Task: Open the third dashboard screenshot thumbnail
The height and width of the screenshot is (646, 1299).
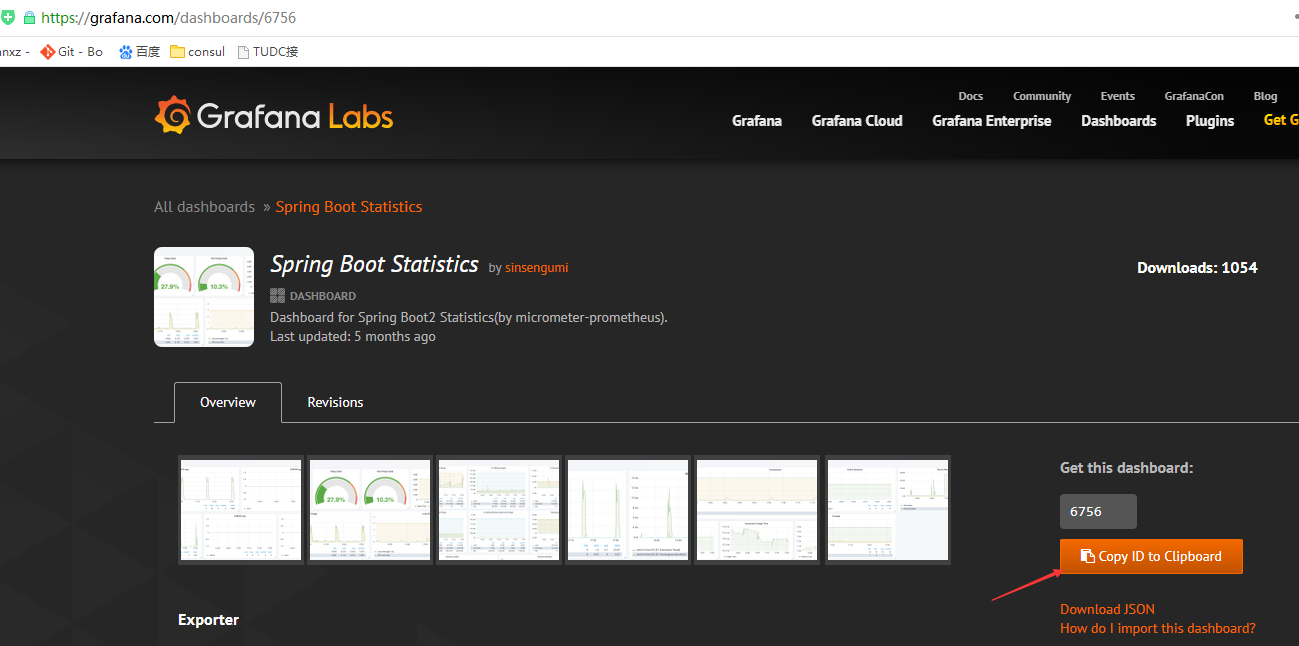Action: pyautogui.click(x=499, y=510)
